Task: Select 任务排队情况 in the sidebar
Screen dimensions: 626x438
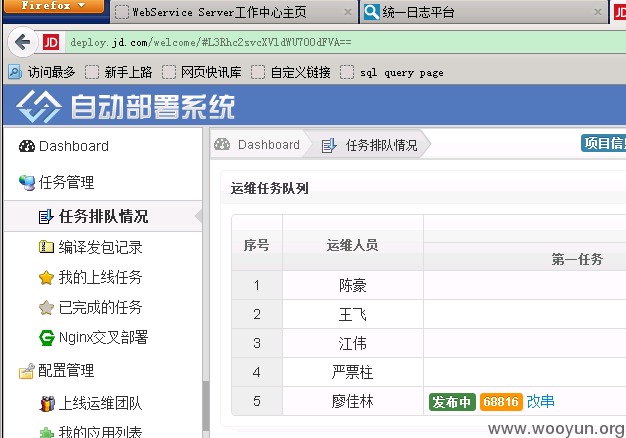Action: 103,216
